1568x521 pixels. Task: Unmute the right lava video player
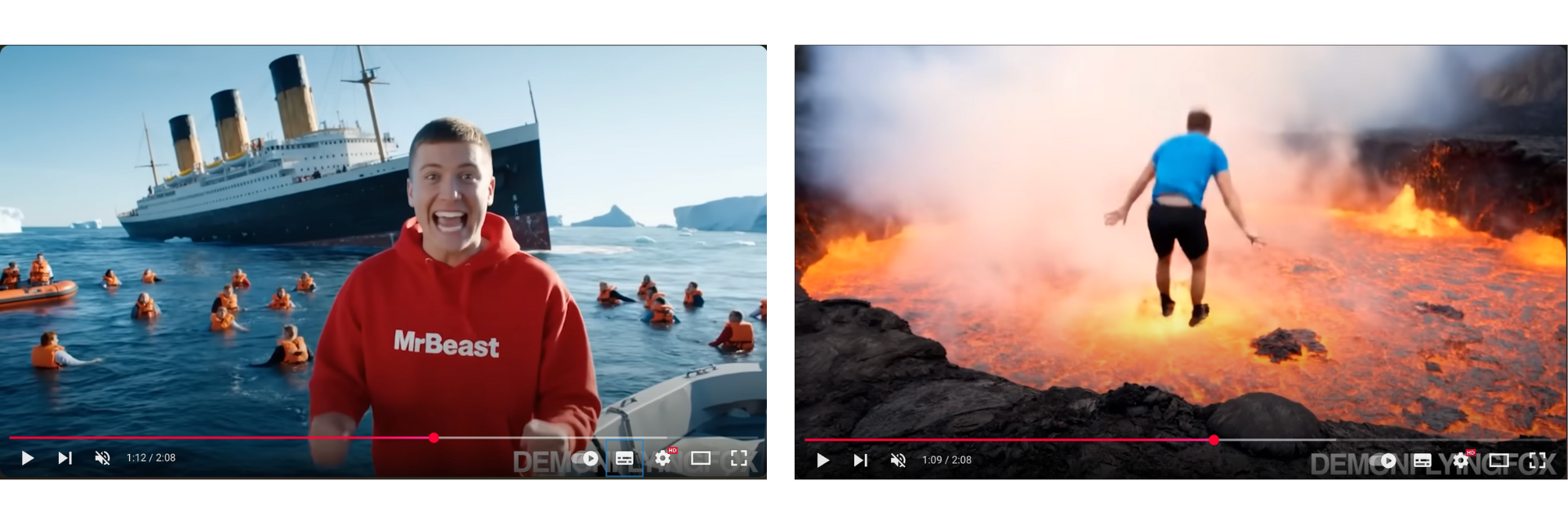point(898,461)
